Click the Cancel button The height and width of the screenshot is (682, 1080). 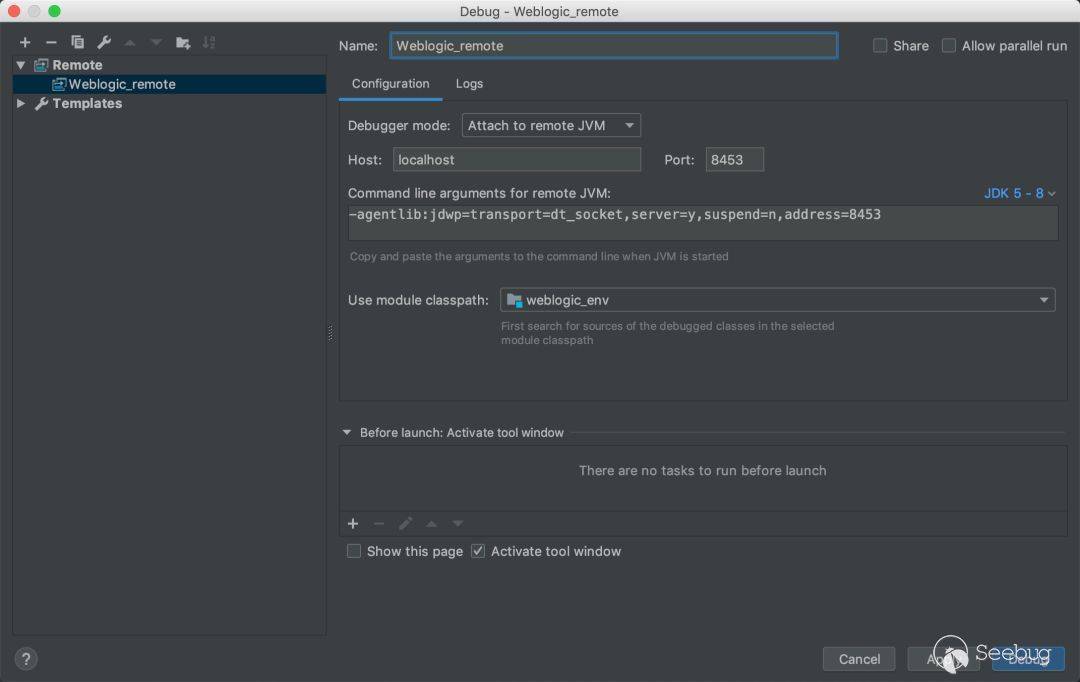pyautogui.click(x=859, y=659)
